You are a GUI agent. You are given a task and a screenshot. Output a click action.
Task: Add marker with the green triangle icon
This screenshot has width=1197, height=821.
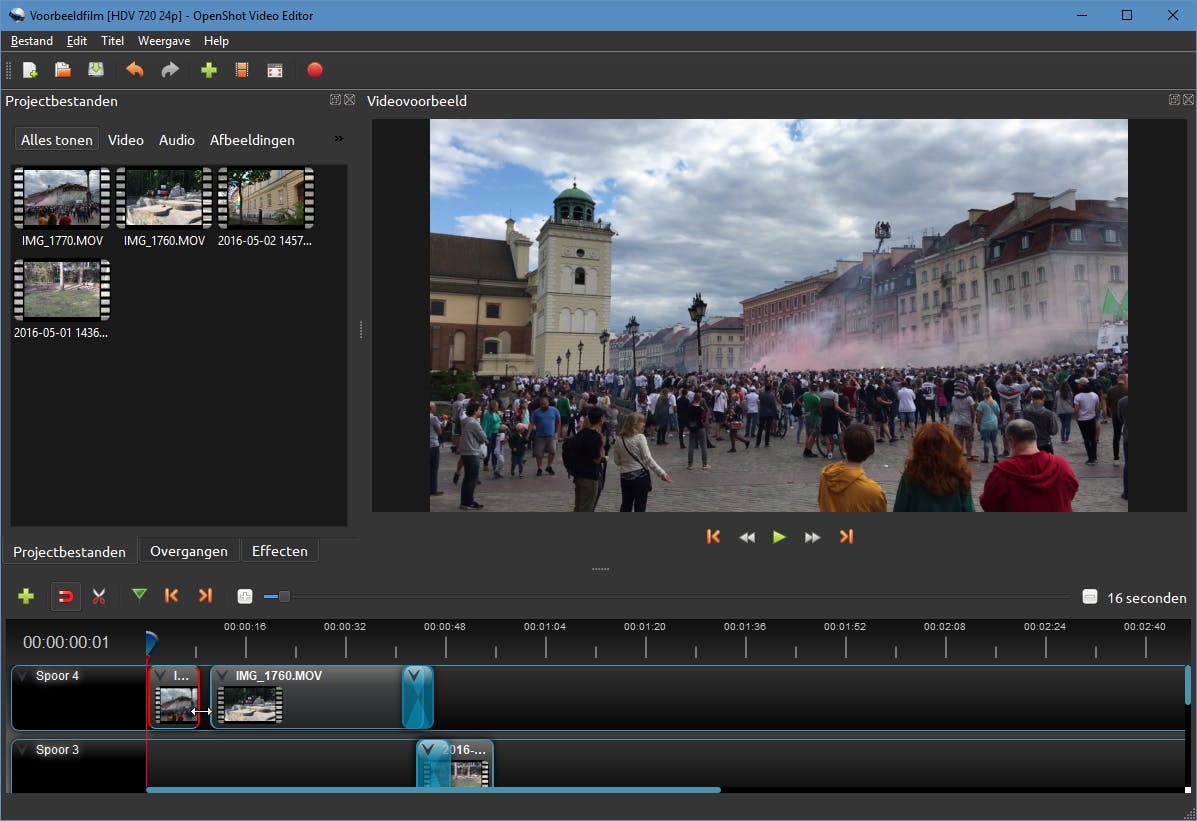coord(139,596)
